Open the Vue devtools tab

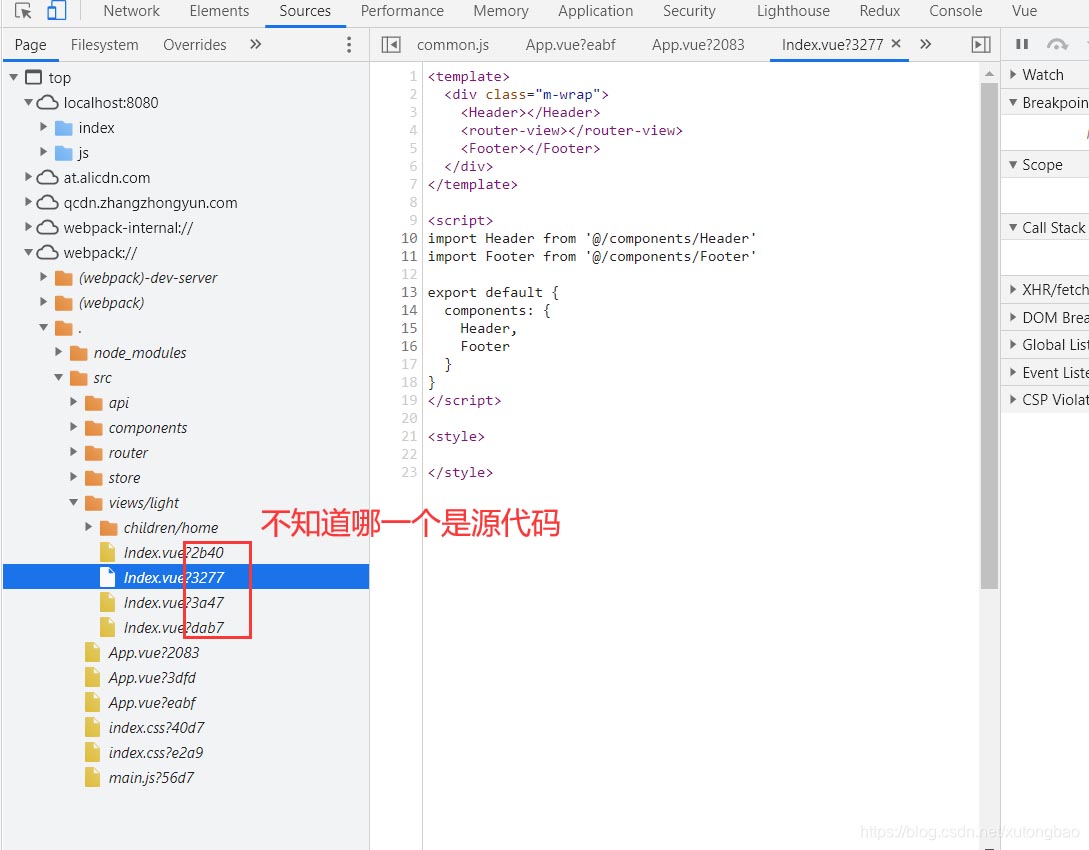(1024, 11)
